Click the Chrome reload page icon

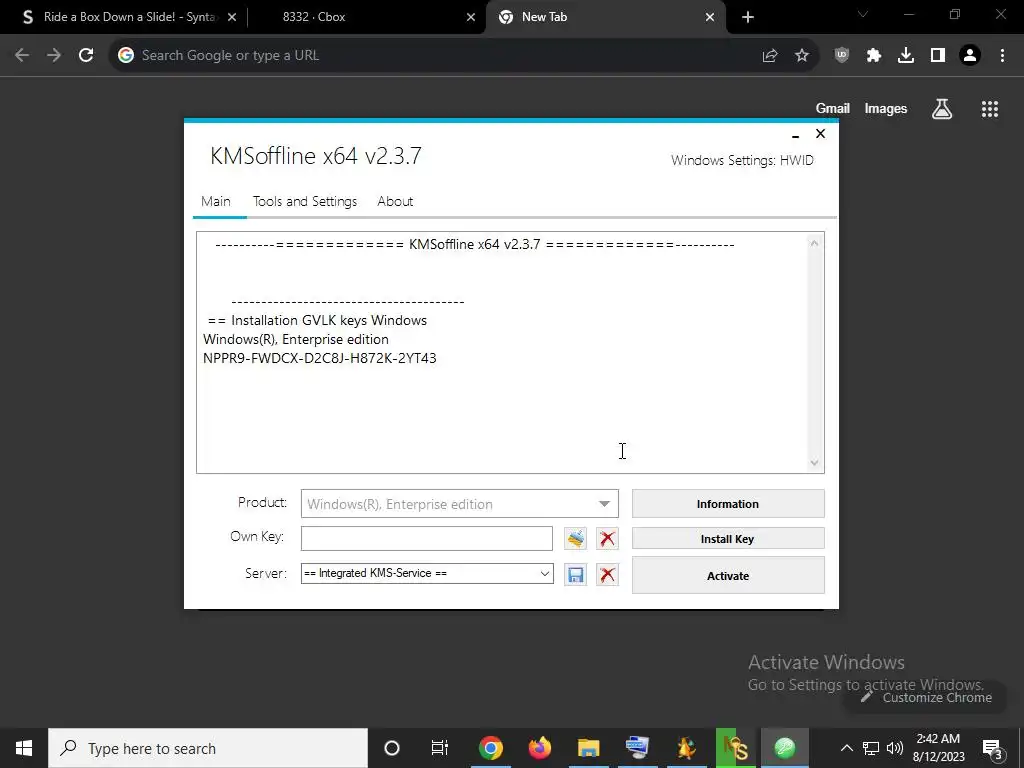(x=86, y=56)
